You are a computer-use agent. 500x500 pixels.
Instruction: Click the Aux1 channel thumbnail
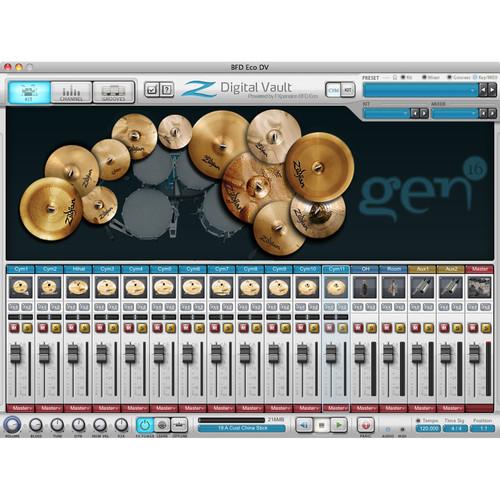422,287
